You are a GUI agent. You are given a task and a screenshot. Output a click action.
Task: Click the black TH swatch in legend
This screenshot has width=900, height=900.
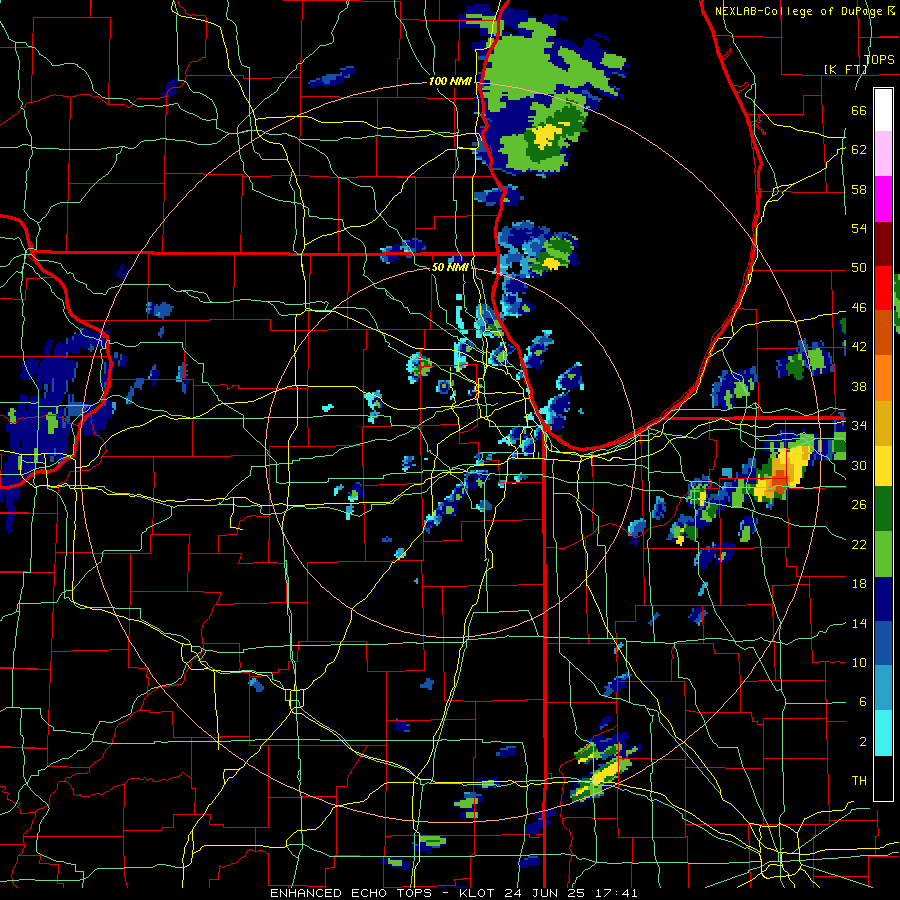pos(883,778)
